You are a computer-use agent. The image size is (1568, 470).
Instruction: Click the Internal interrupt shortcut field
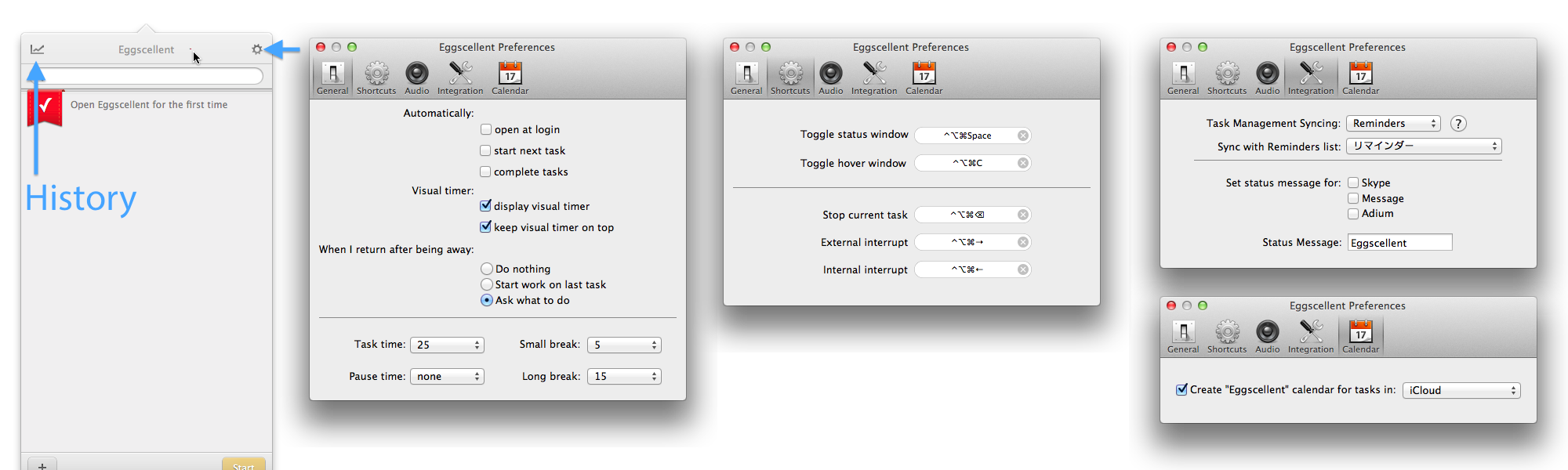pos(973,269)
